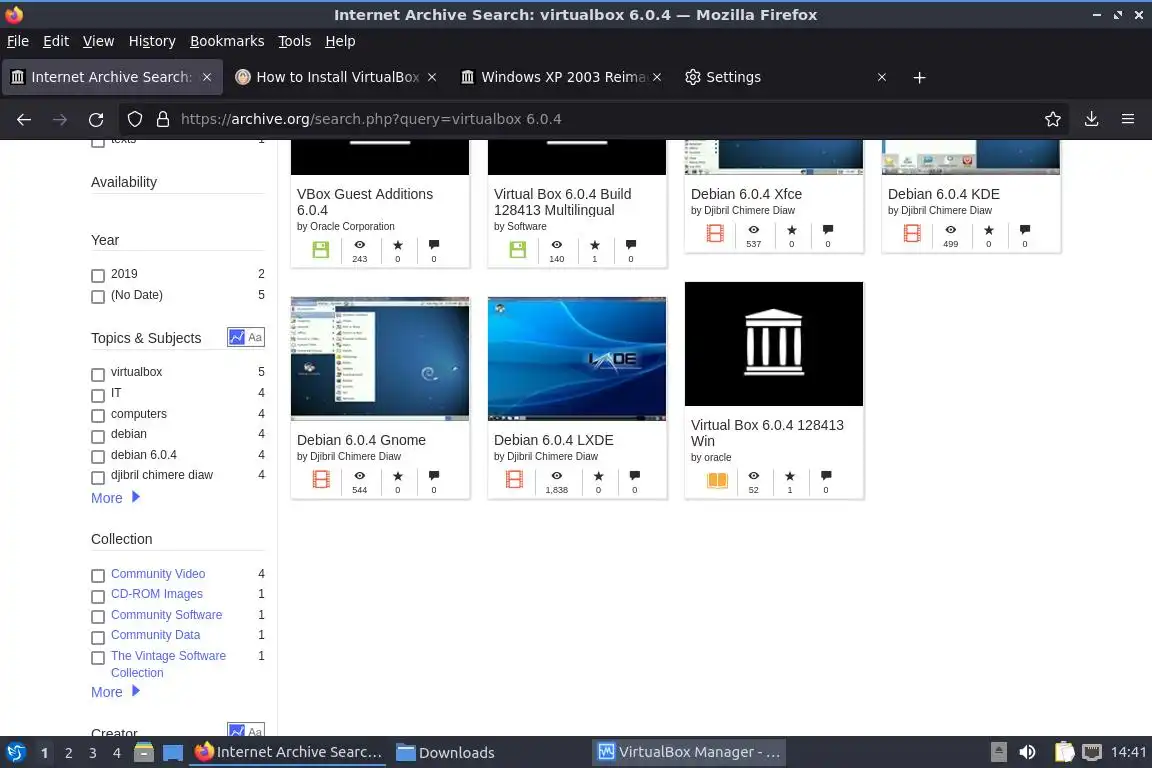
Task: Switch Topics & Subjects to chart view
Action: click(237, 337)
